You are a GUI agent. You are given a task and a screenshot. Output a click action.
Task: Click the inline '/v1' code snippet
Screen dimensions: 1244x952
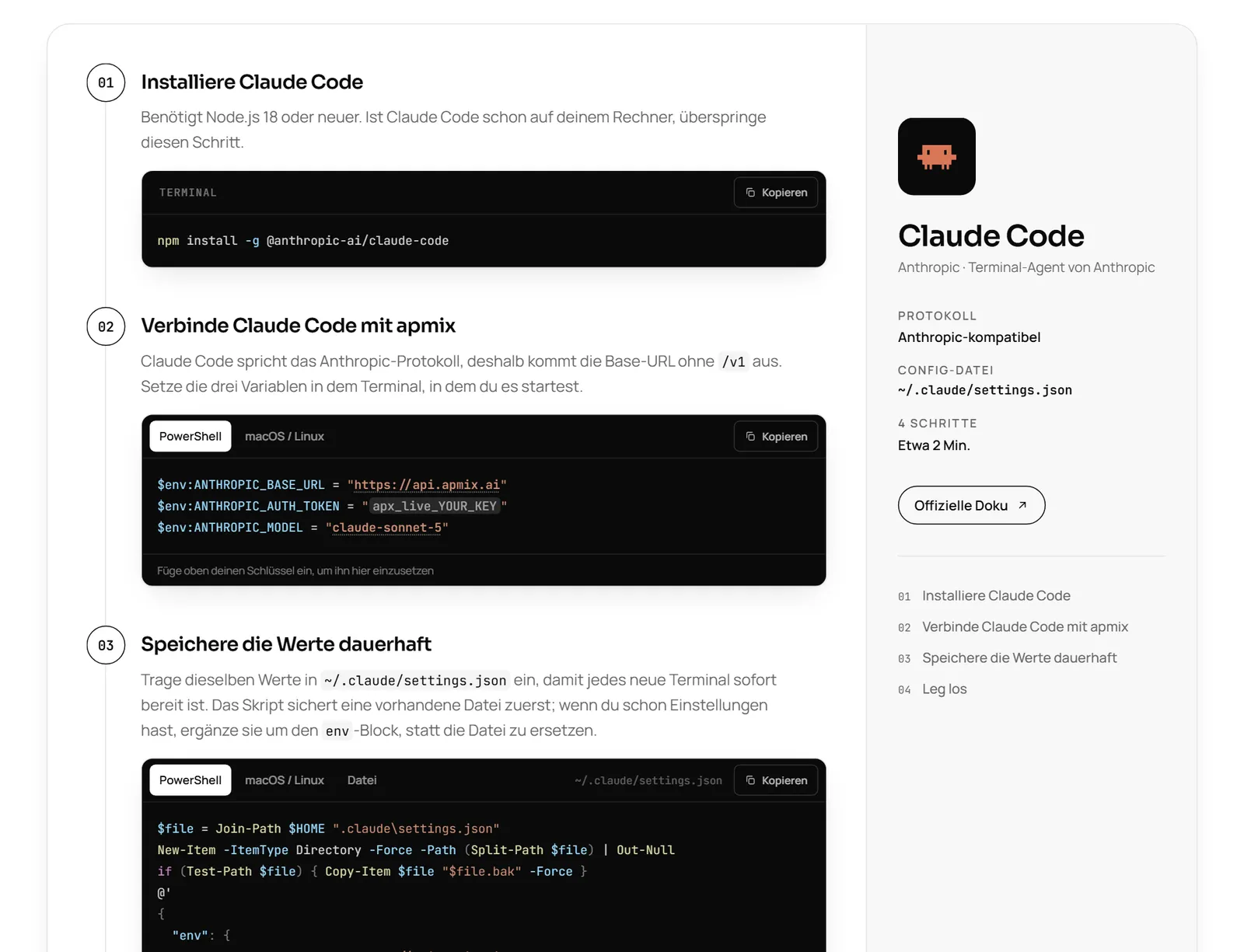tap(733, 361)
